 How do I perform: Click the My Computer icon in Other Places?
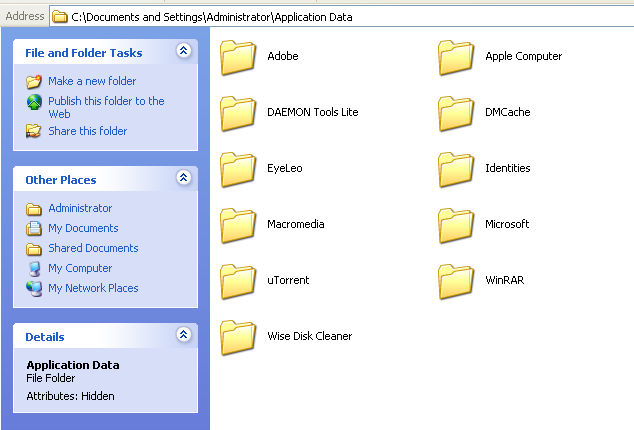[x=35, y=269]
